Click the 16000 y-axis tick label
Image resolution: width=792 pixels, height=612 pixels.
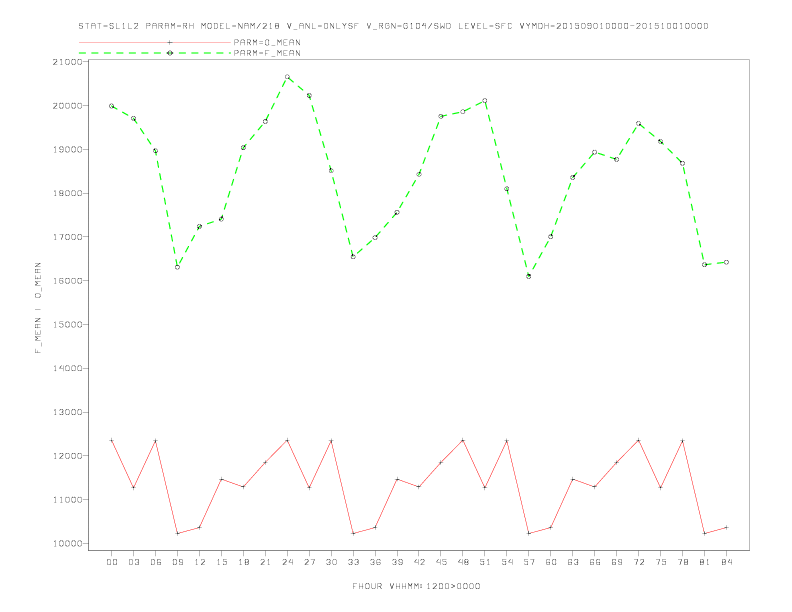point(67,281)
